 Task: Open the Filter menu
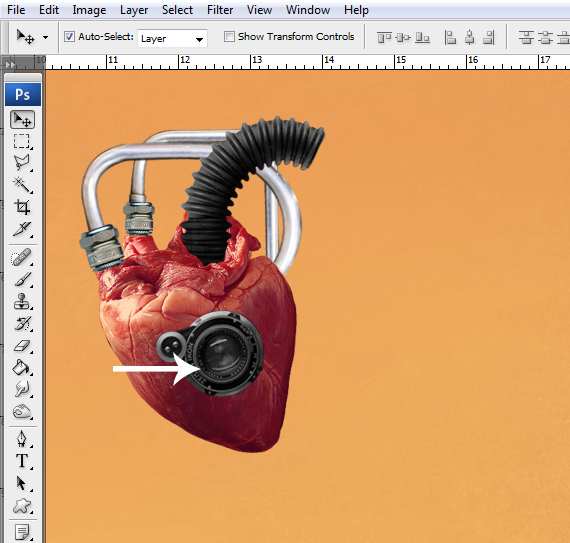point(220,10)
